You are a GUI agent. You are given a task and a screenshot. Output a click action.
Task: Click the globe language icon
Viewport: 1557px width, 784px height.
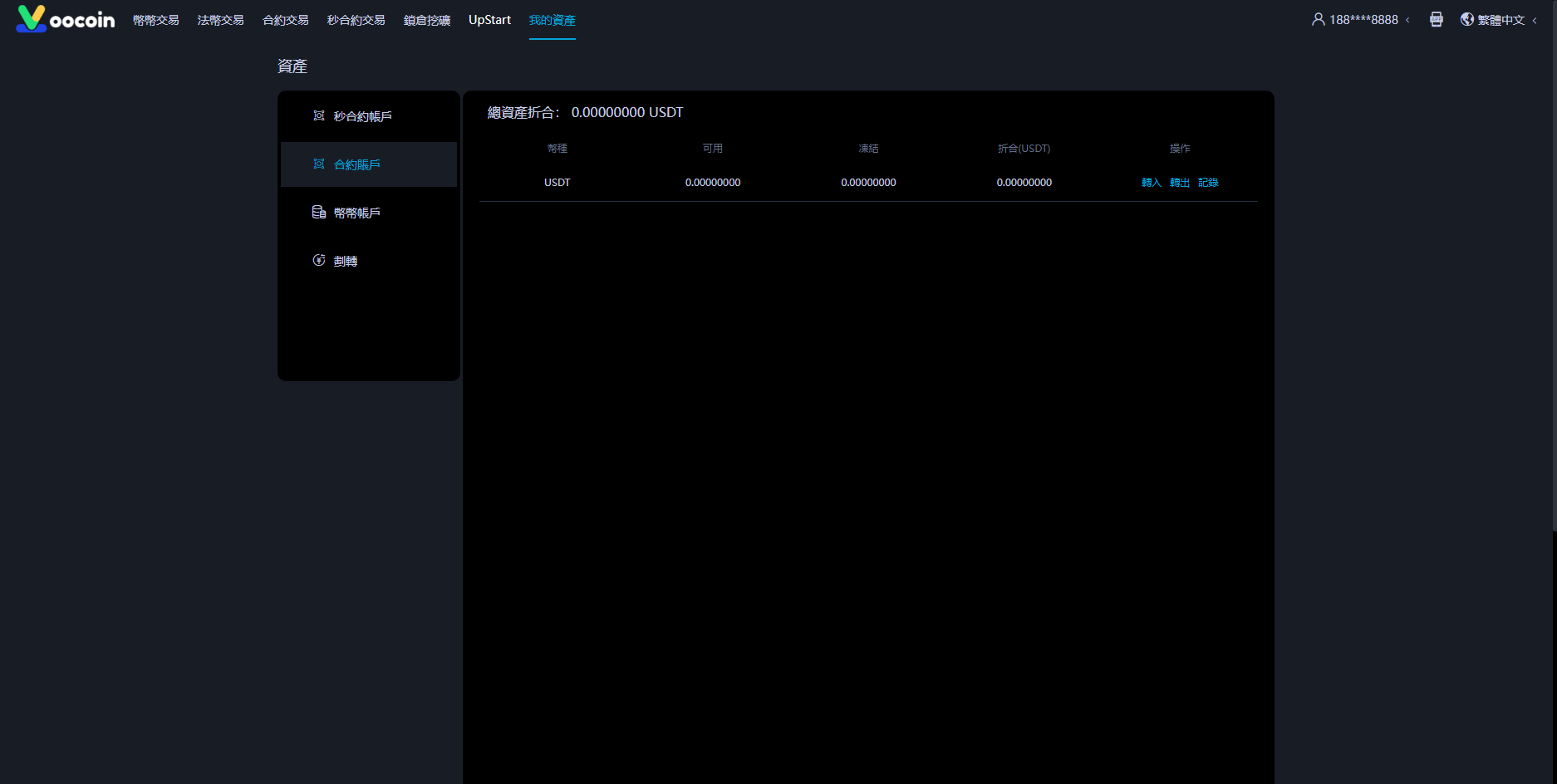1467,19
